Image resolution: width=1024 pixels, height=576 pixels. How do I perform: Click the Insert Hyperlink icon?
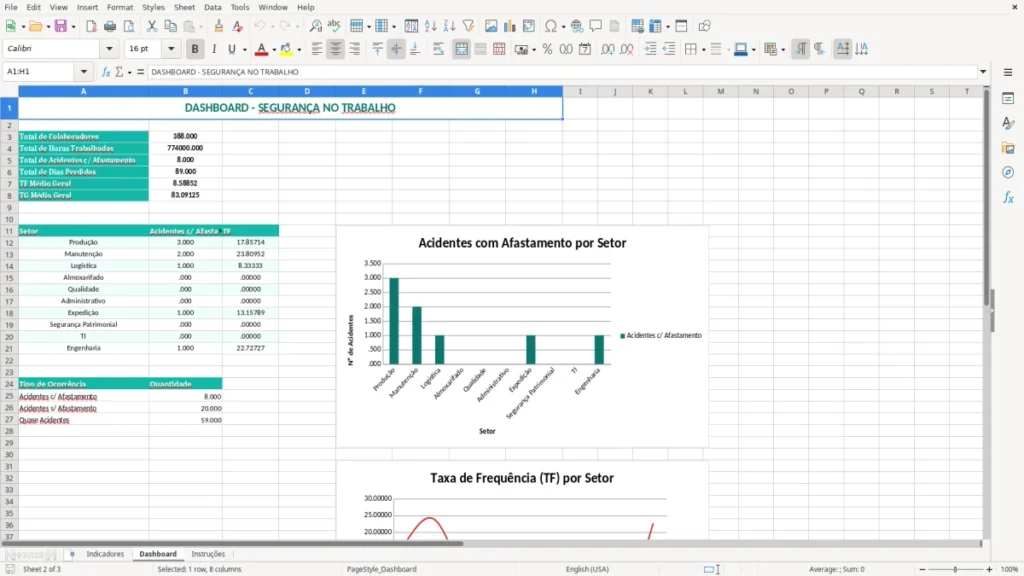577,26
